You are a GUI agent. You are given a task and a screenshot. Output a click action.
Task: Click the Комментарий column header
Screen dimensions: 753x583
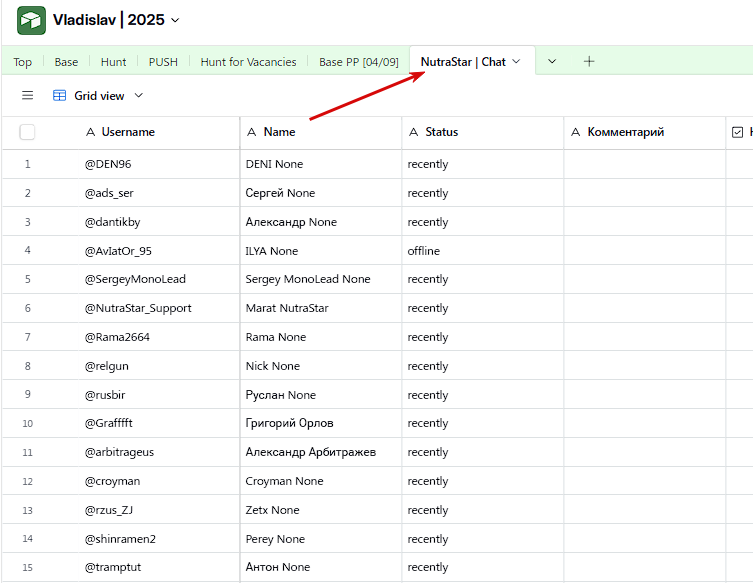click(625, 132)
